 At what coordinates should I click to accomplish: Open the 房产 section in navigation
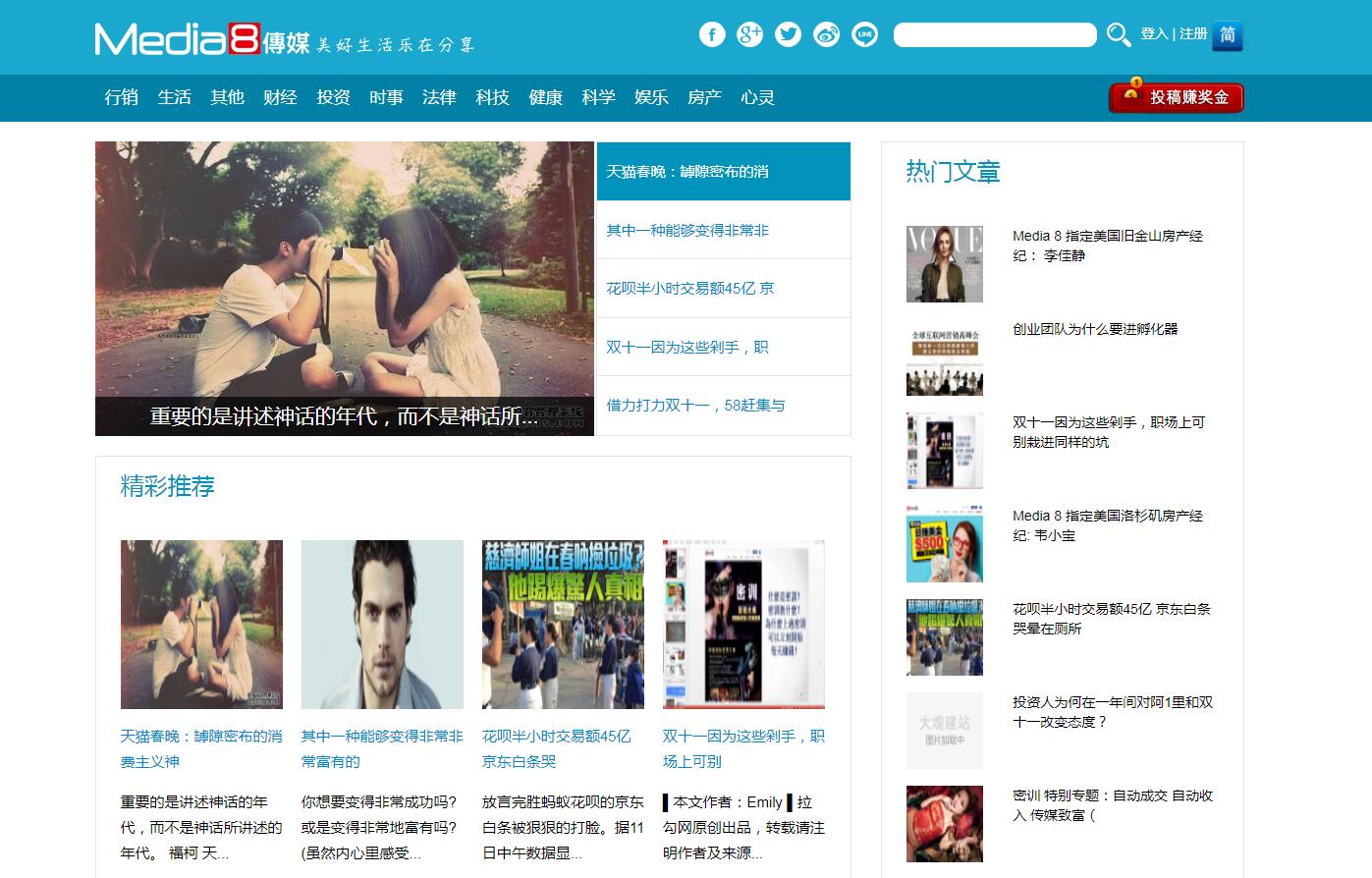704,97
